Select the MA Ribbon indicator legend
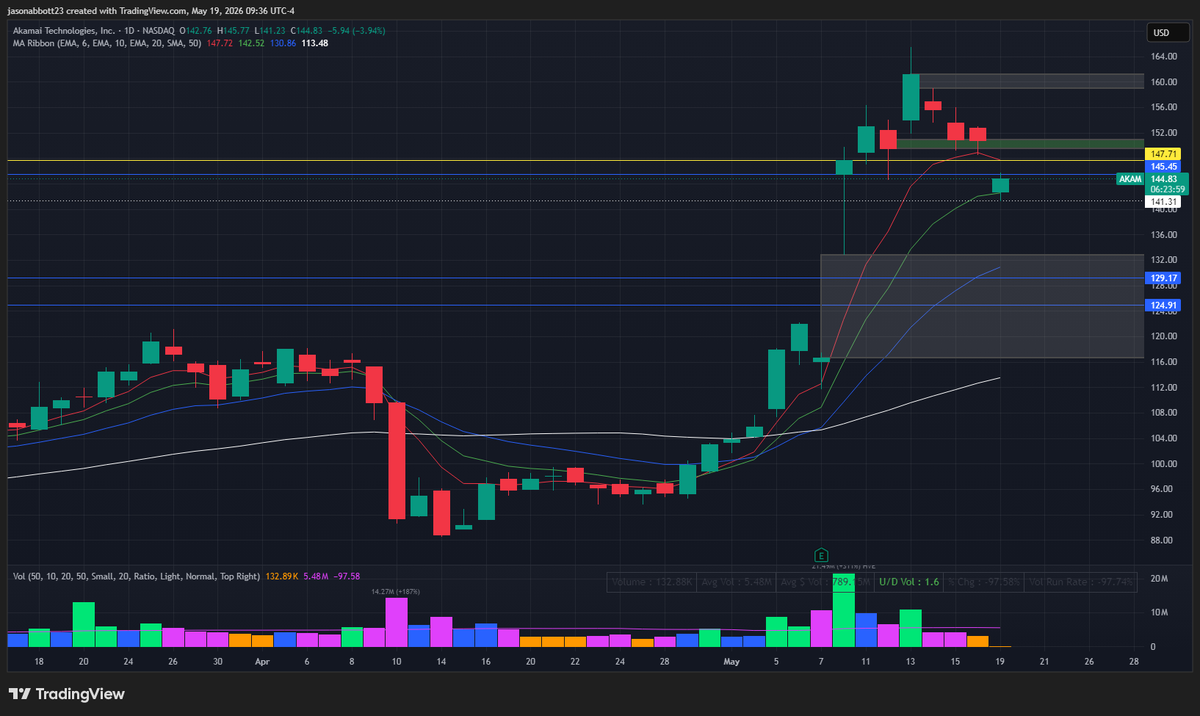1200x716 pixels. tap(107, 43)
